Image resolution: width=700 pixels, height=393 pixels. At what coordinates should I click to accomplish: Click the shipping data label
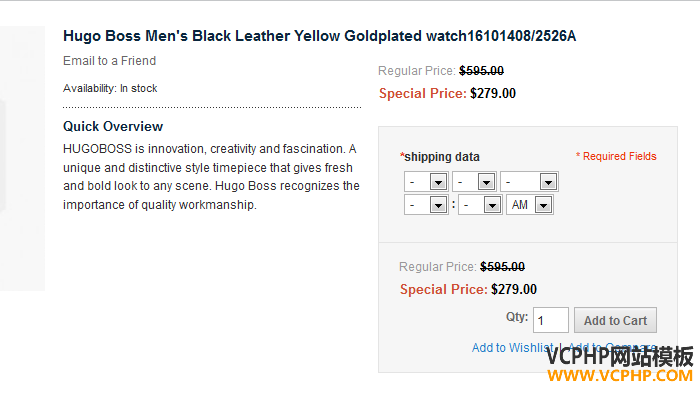pyautogui.click(x=440, y=157)
